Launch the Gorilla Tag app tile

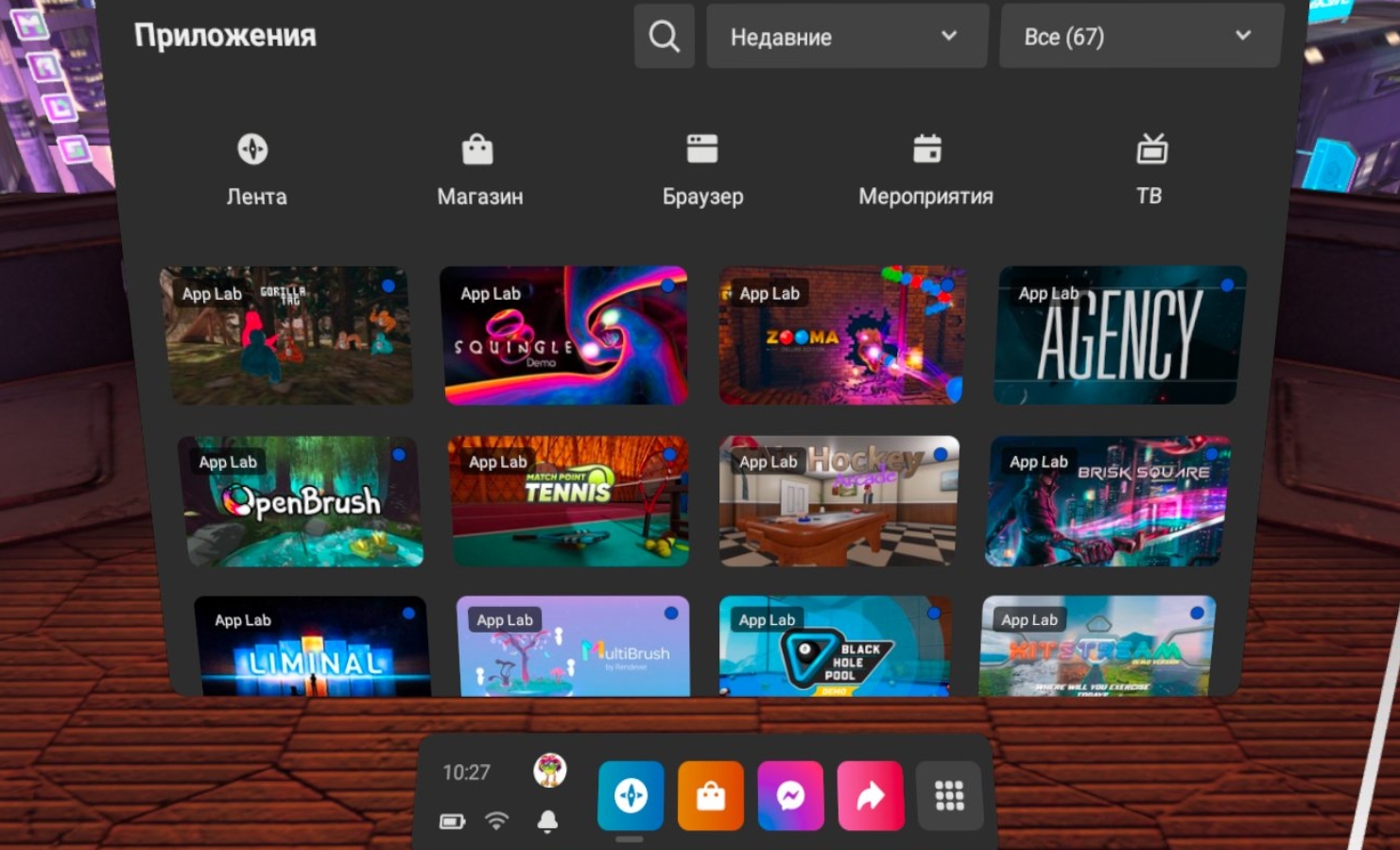[x=288, y=336]
